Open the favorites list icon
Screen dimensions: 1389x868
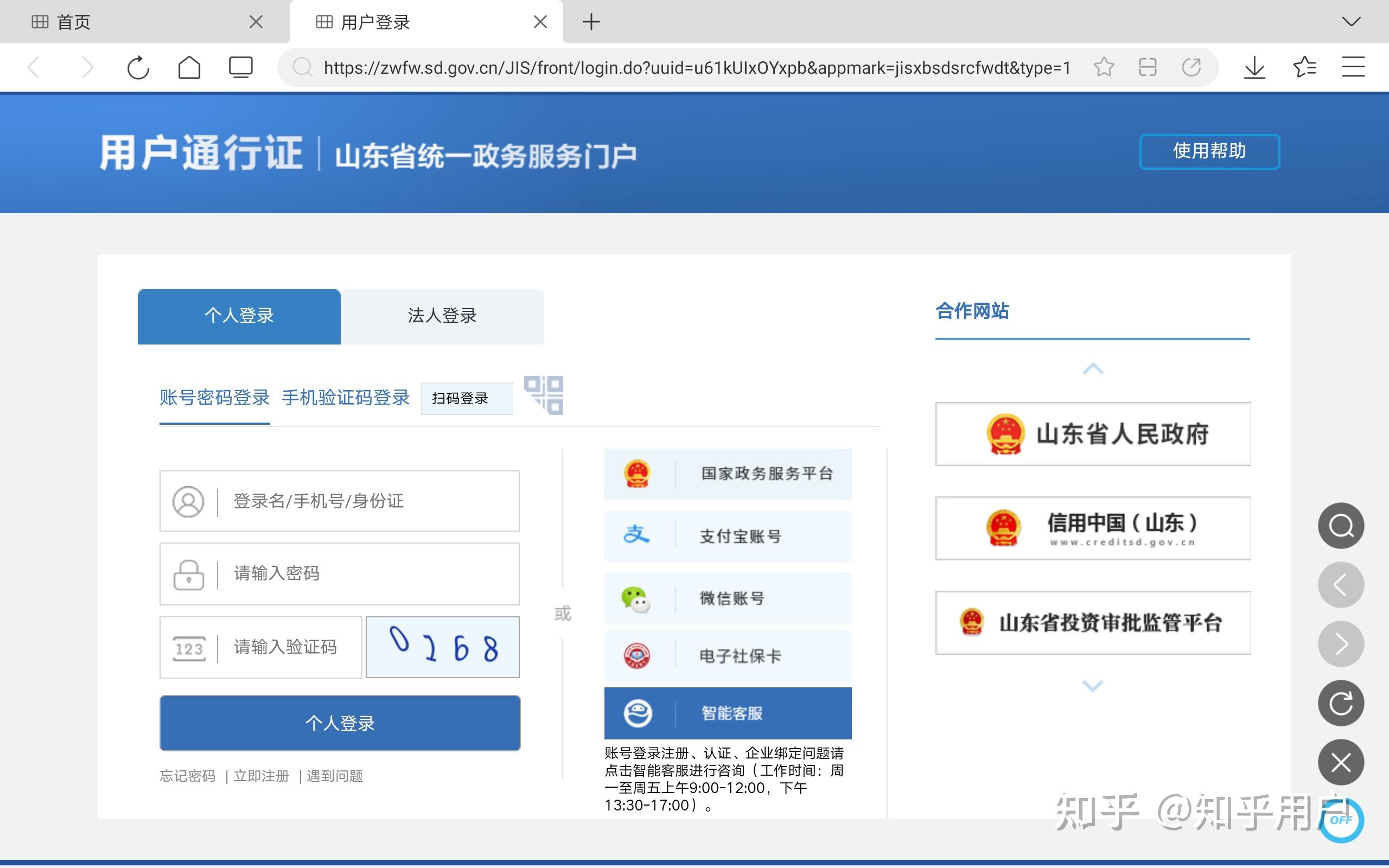[1304, 68]
